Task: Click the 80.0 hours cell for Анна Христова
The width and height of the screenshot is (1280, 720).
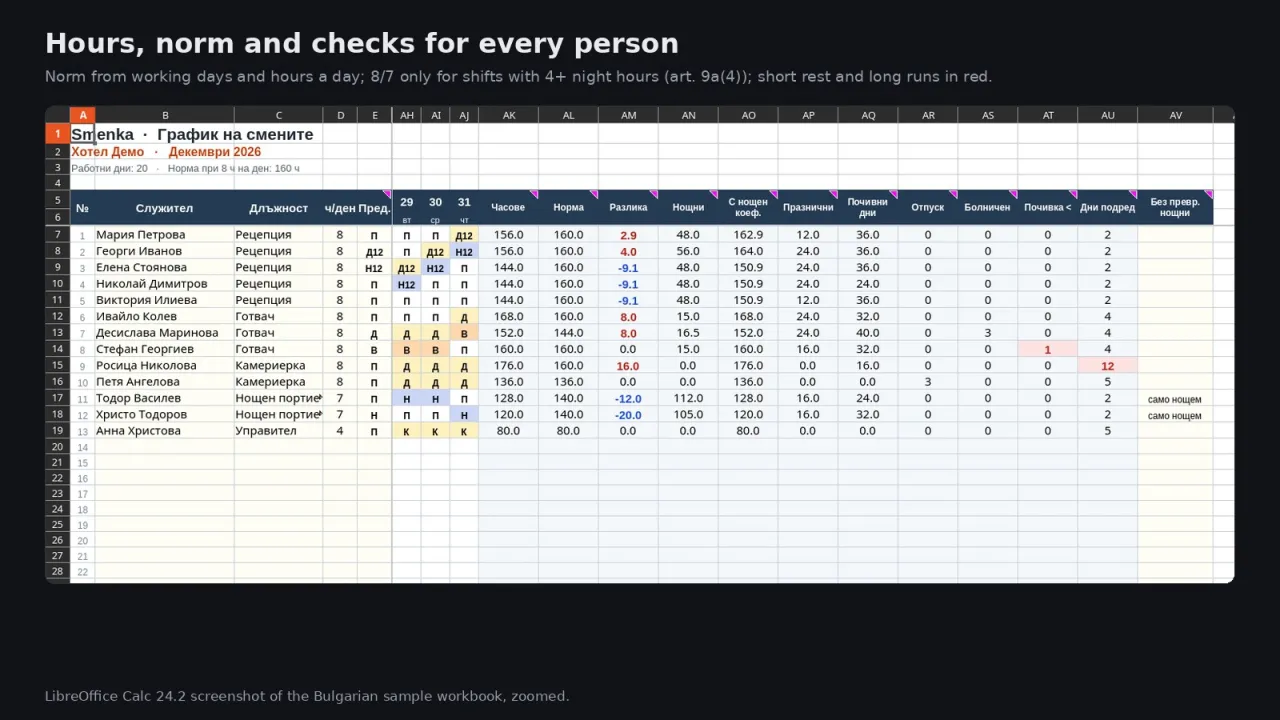Action: coord(508,431)
